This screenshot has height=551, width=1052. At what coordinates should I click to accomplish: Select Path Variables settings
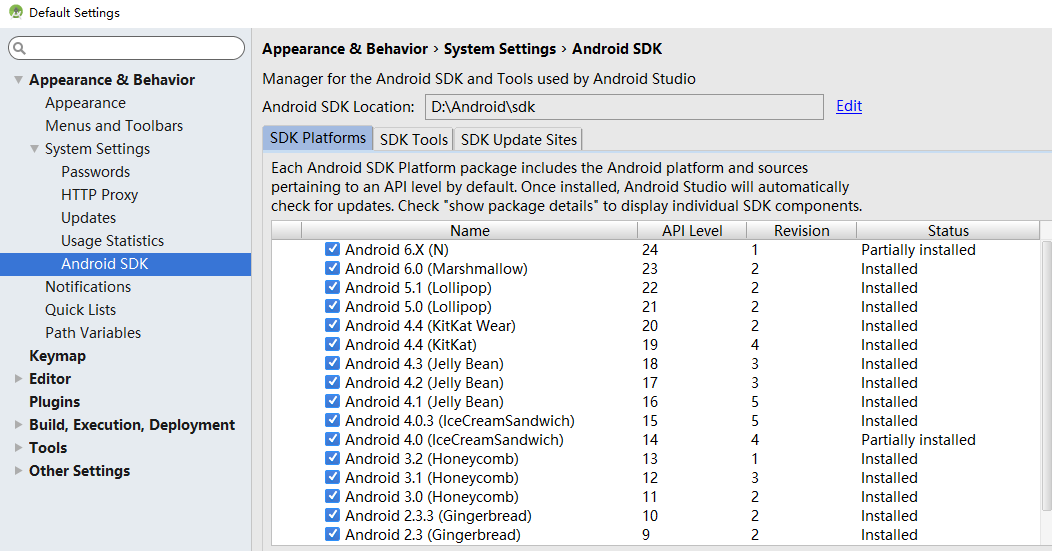tap(93, 332)
